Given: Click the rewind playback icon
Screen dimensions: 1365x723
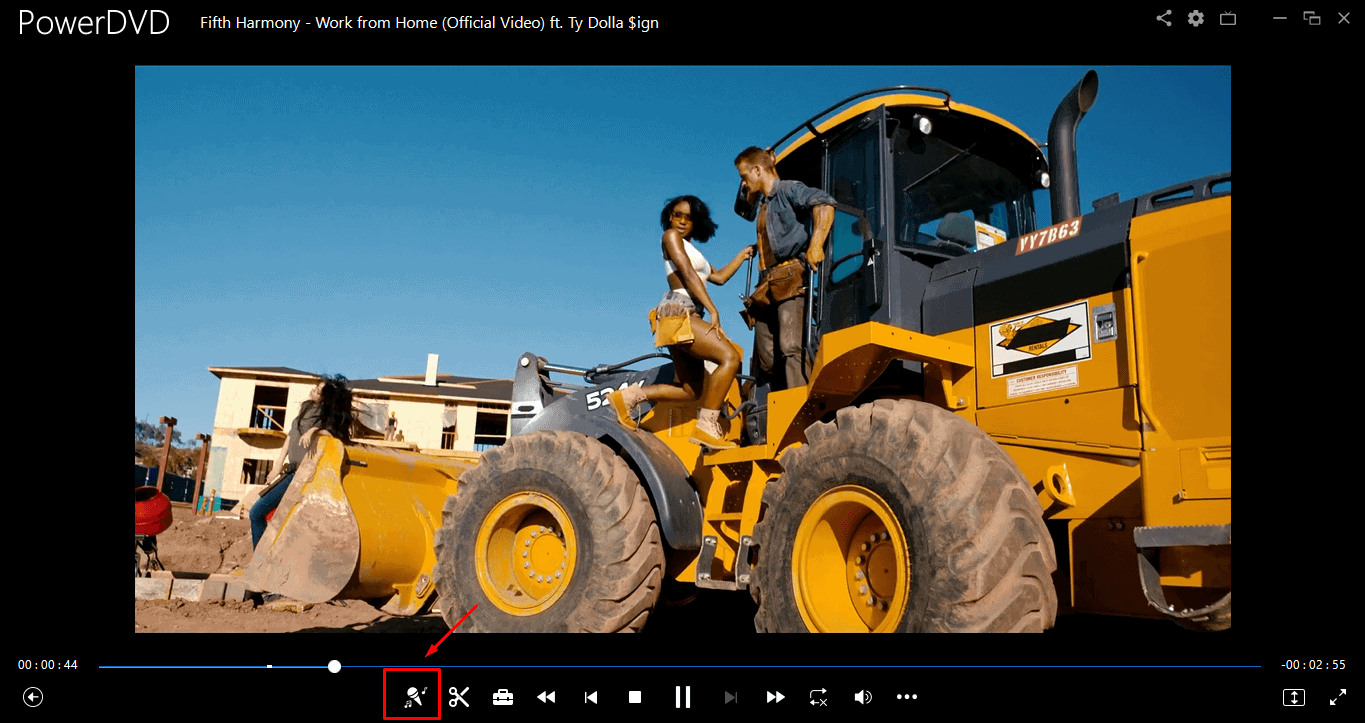Looking at the screenshot, I should (546, 697).
